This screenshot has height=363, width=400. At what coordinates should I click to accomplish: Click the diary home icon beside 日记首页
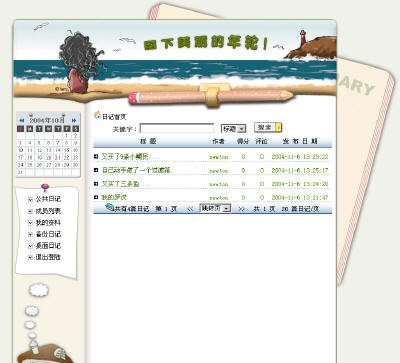(x=97, y=115)
